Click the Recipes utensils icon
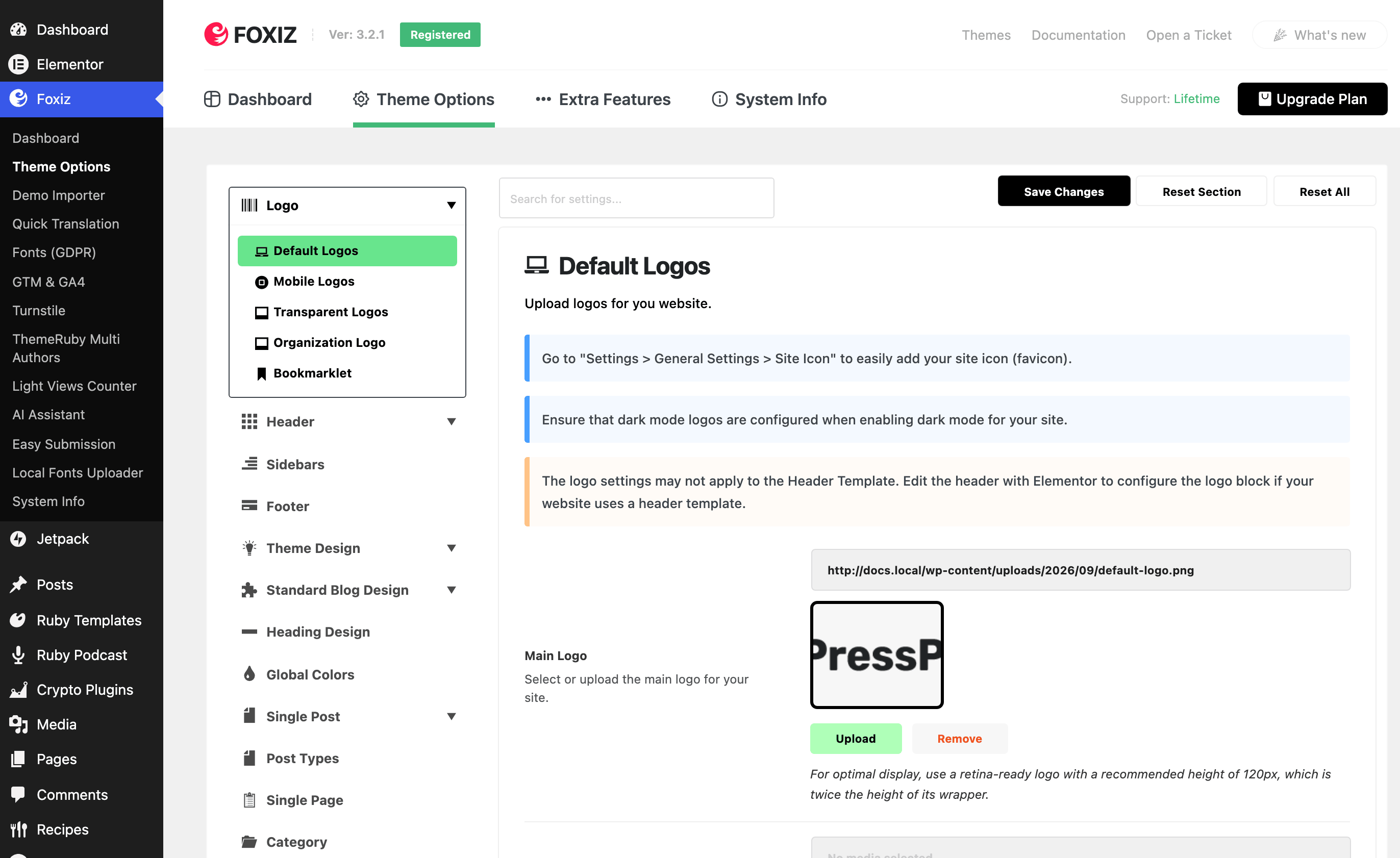Screen dimensions: 1400x858 pyautogui.click(x=18, y=829)
